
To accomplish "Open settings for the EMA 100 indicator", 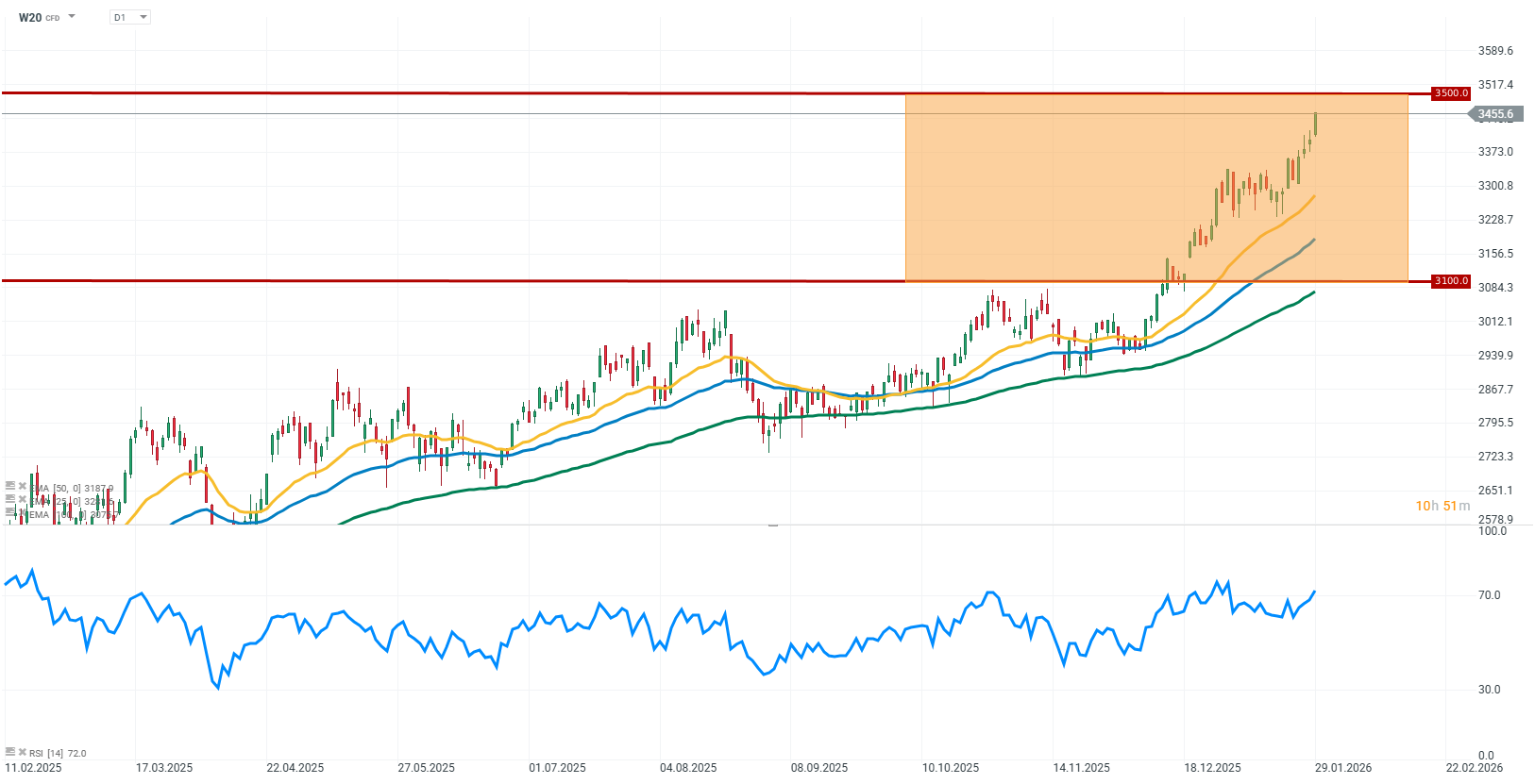I will tap(10, 512).
